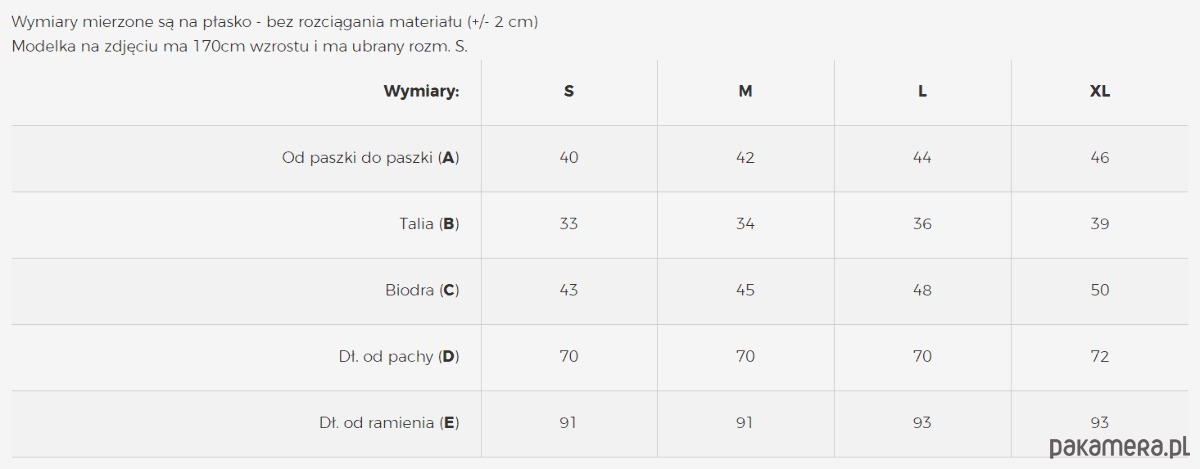
Task: Click the Dł. od ramienia (E) label
Action: pos(389,422)
